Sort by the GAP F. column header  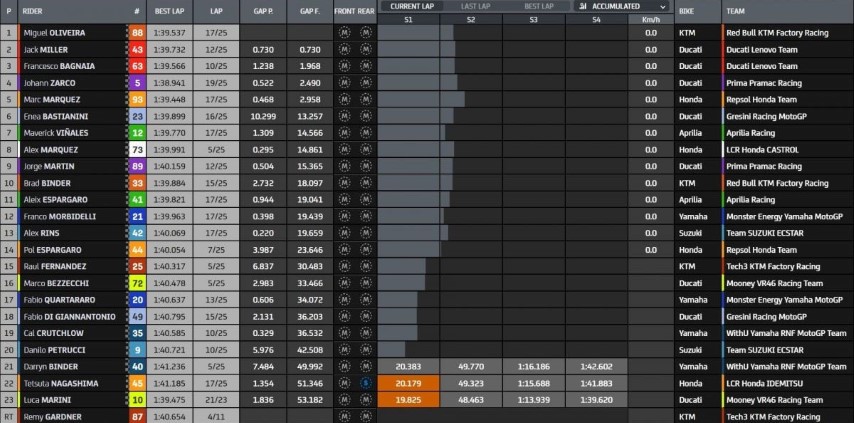click(309, 12)
